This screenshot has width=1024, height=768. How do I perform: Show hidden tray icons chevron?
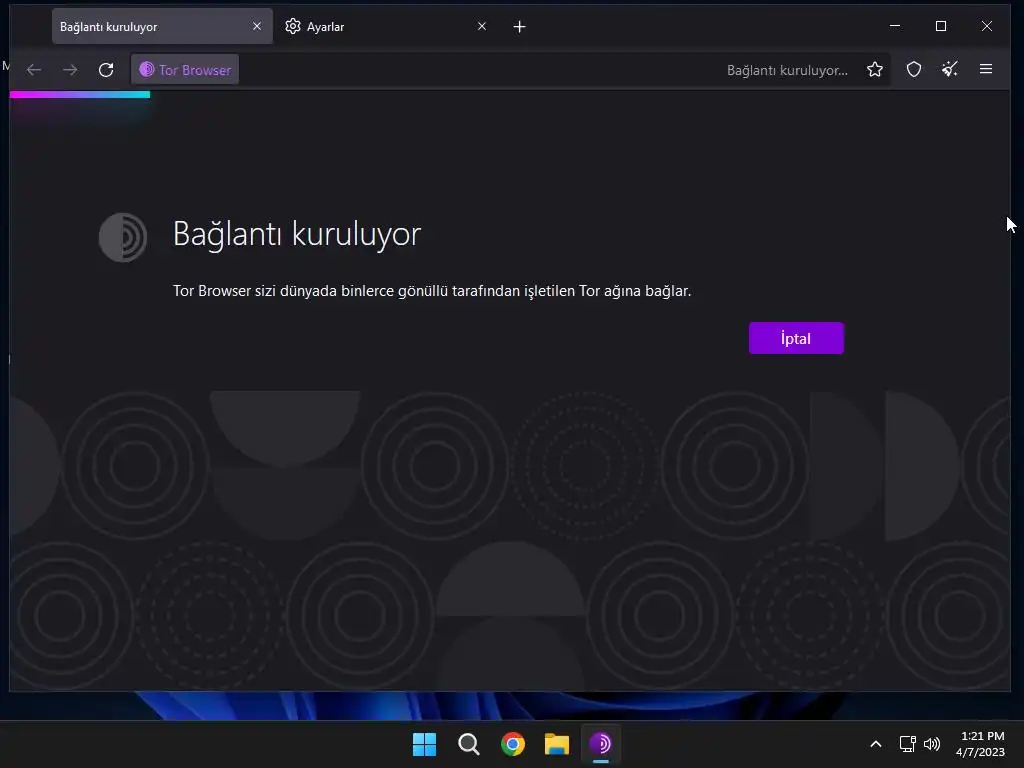876,744
